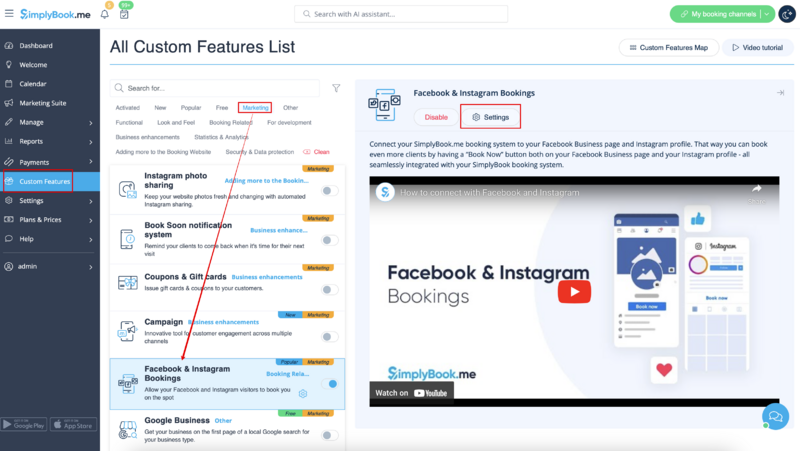The height and width of the screenshot is (451, 800).
Task: Click Instagram photo sharing feature icon
Action: pyautogui.click(x=128, y=189)
